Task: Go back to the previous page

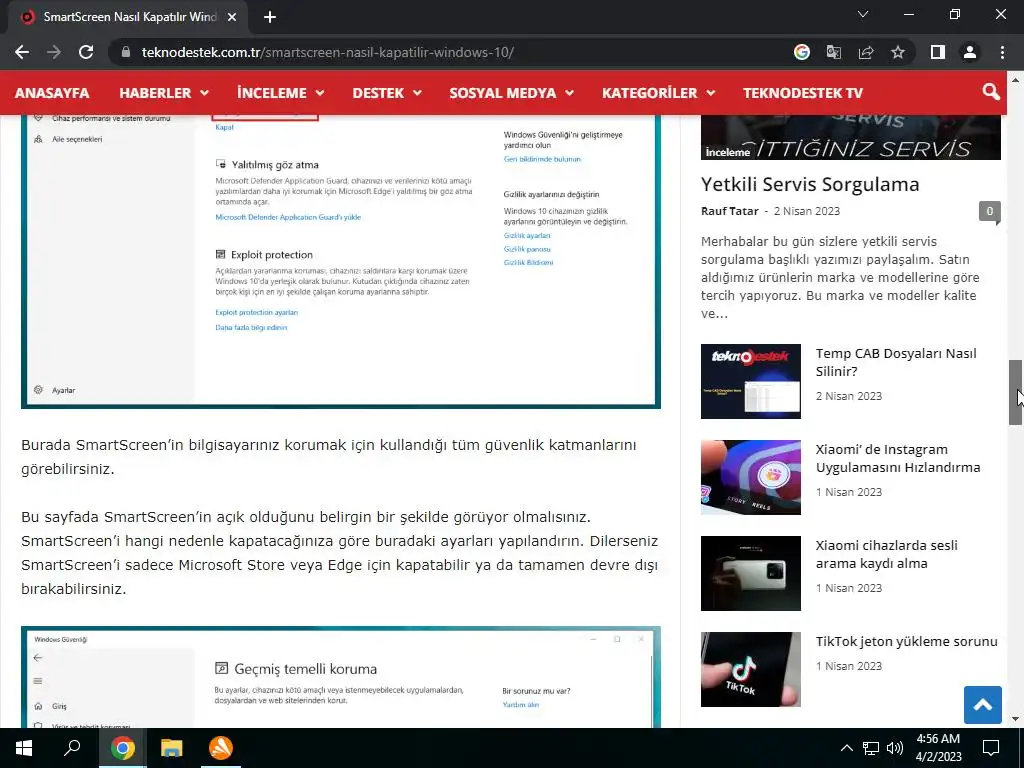Action: point(22,52)
